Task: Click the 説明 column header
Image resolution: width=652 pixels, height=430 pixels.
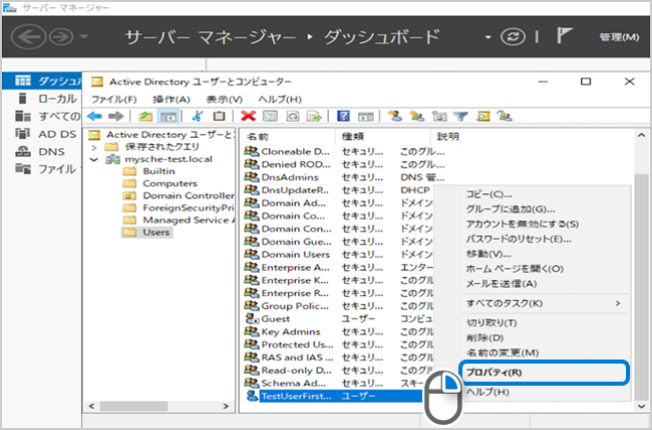Action: 447,136
